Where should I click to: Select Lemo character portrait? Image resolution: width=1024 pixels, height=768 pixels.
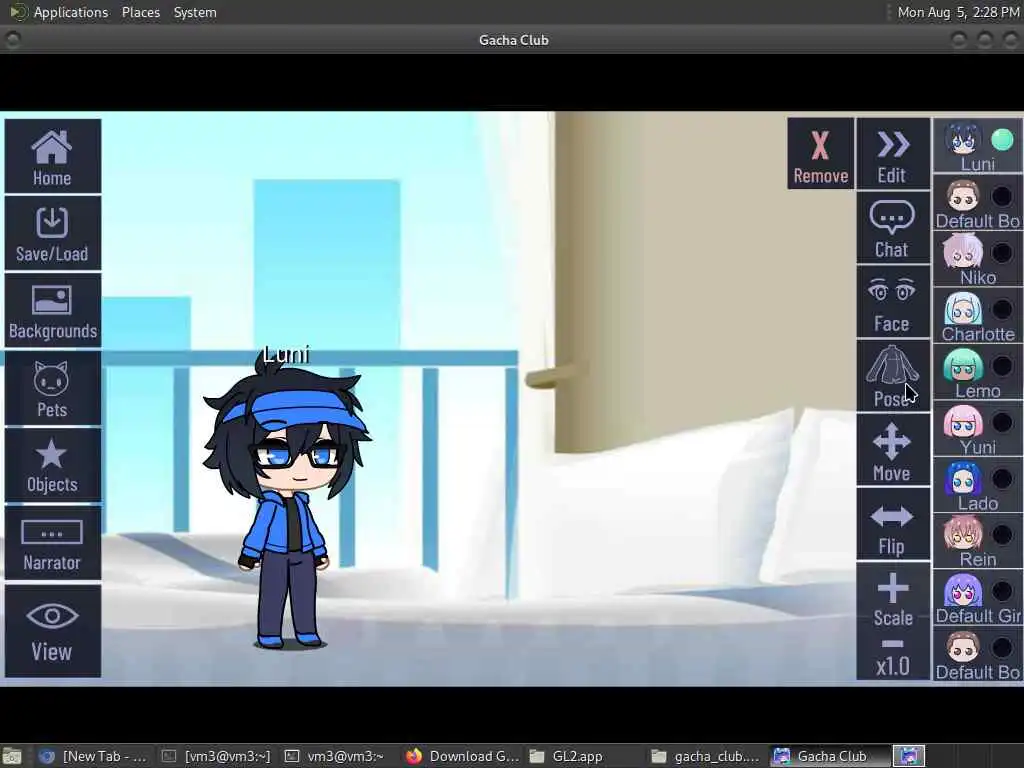[x=963, y=365]
